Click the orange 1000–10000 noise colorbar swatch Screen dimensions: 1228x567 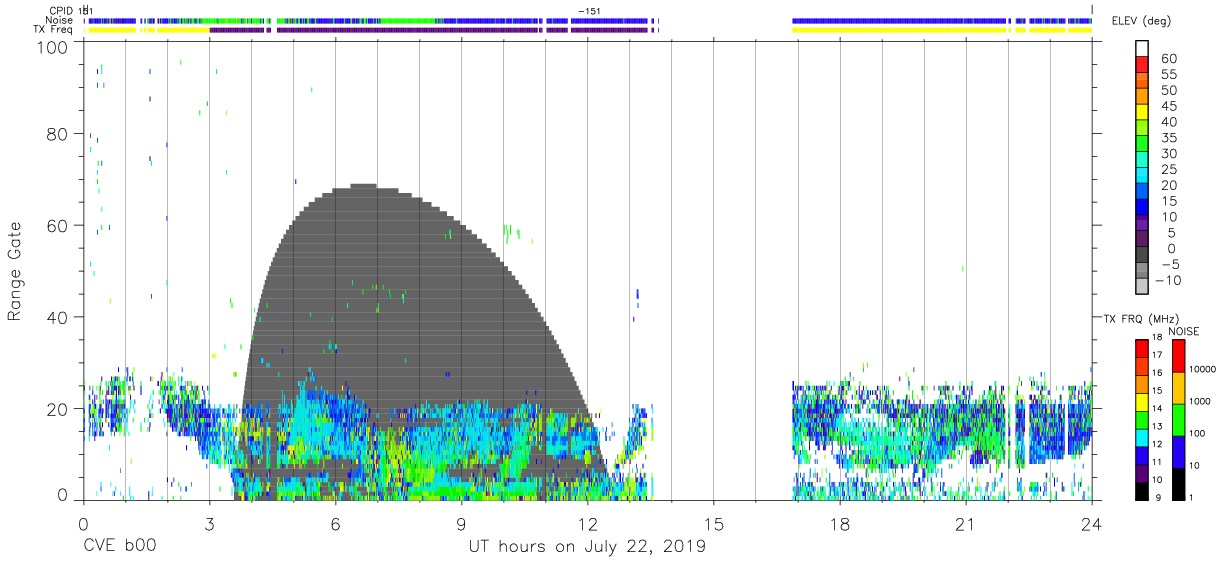click(x=1178, y=387)
